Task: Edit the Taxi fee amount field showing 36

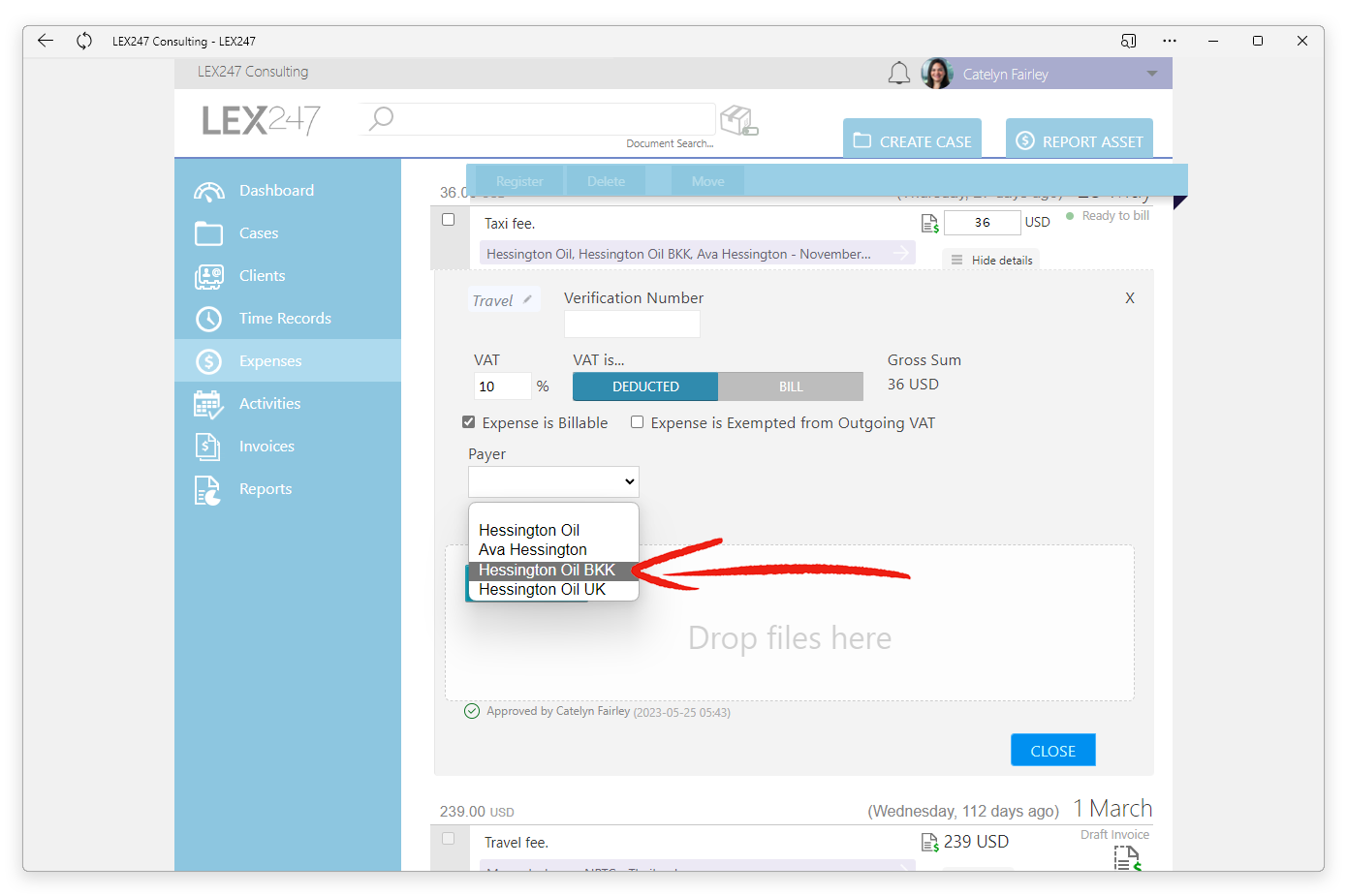Action: (x=982, y=223)
